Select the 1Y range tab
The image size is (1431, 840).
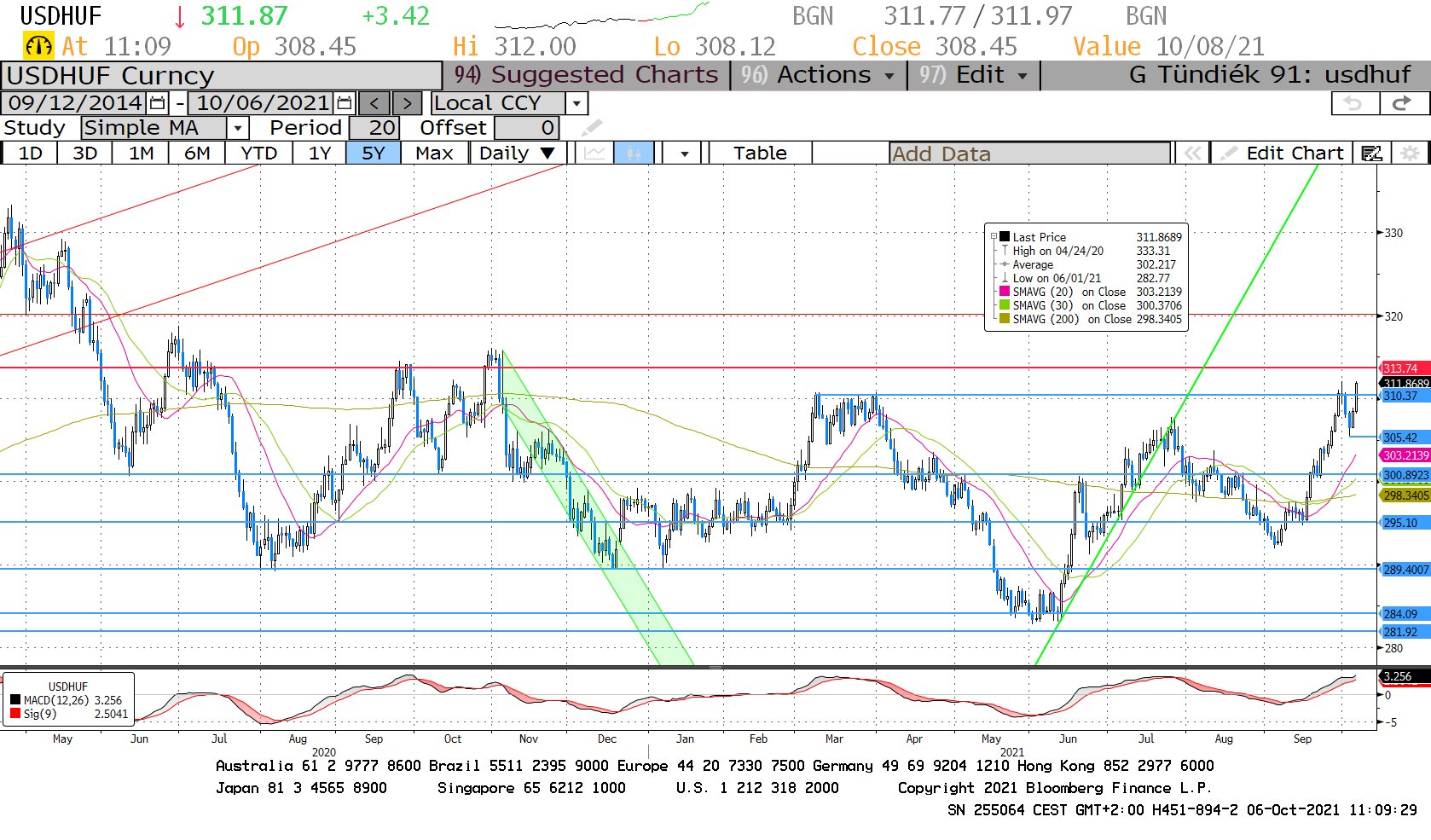[320, 154]
